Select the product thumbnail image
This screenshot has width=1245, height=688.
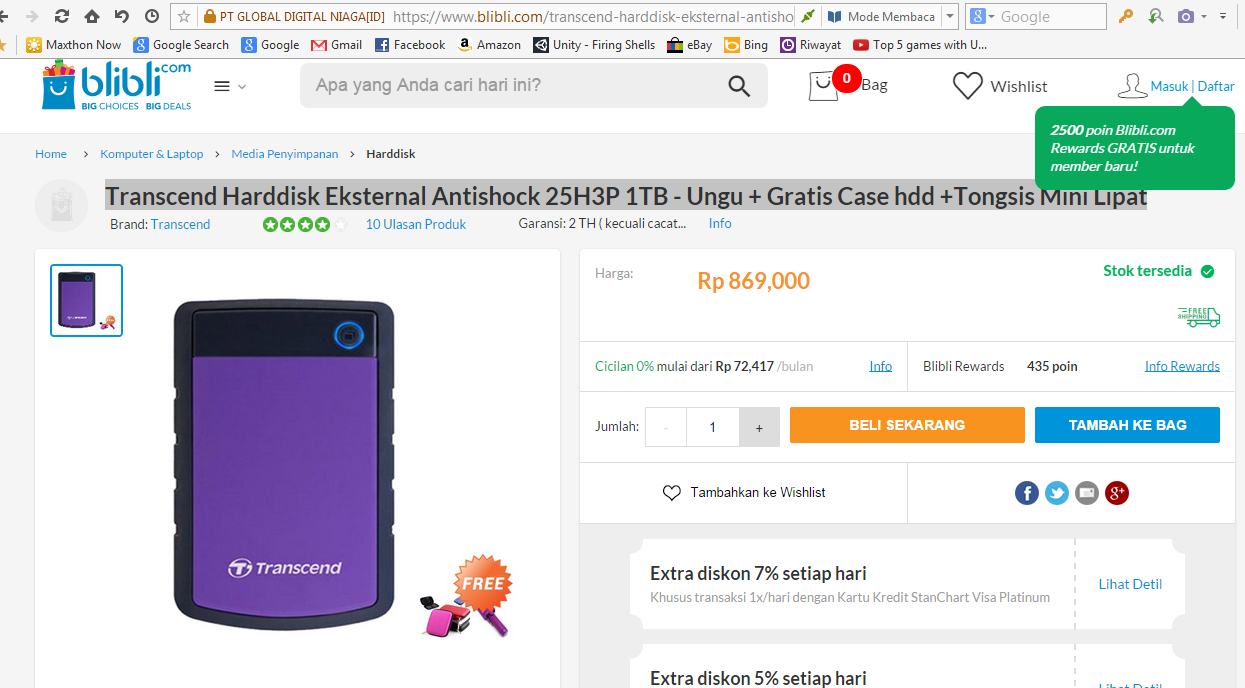(x=87, y=300)
